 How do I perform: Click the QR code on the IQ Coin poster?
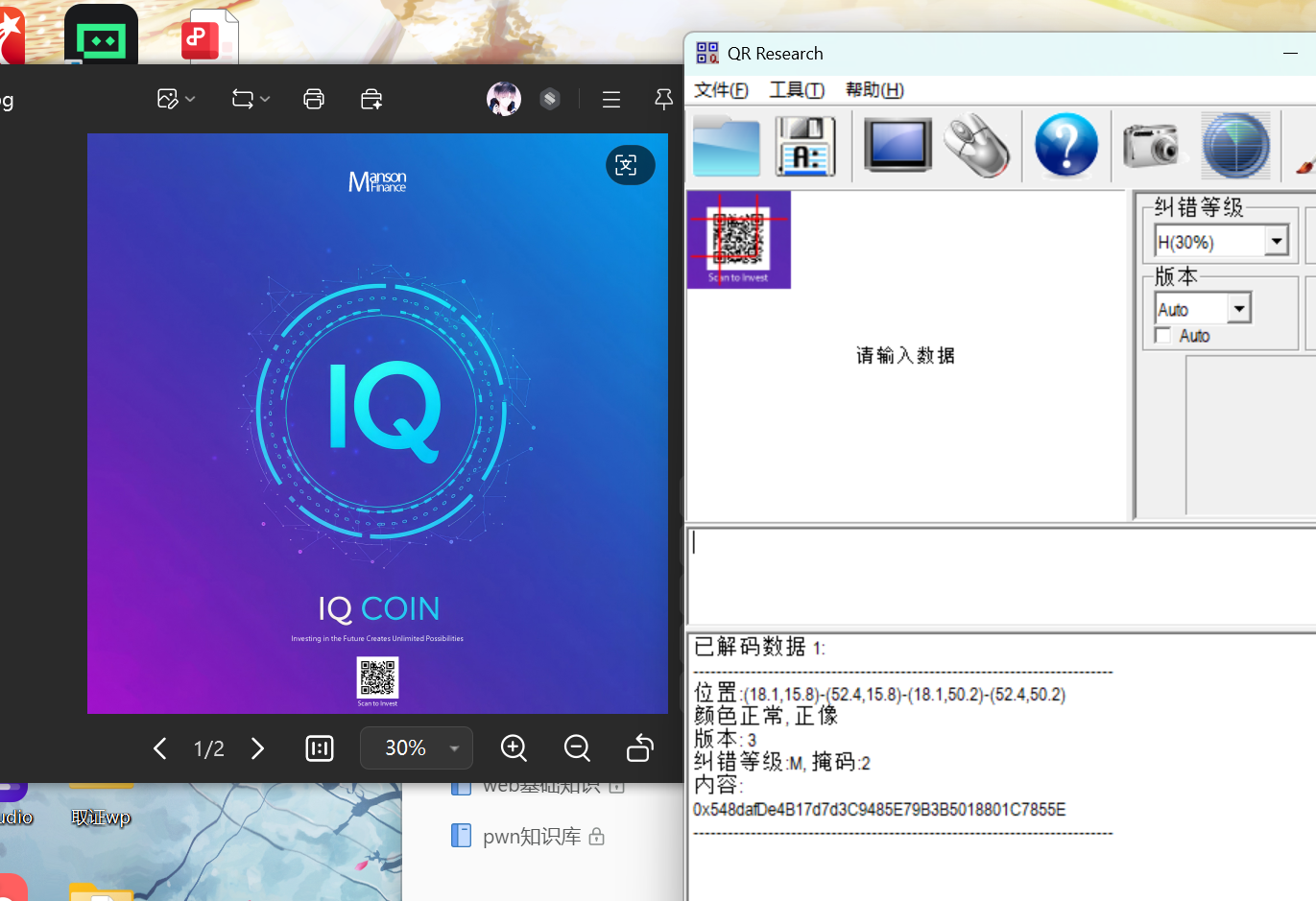[377, 677]
